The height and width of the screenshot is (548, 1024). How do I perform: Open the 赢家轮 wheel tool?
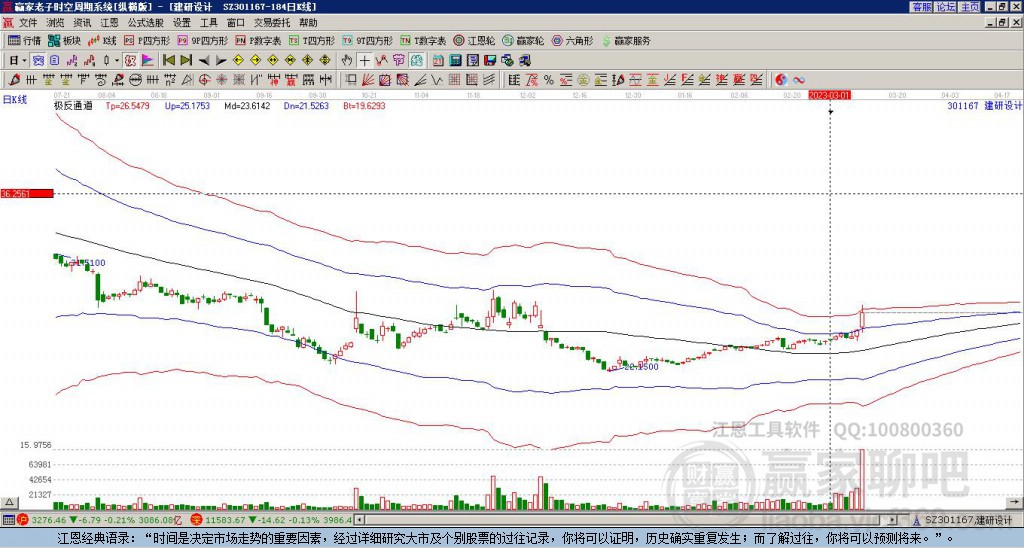tap(523, 40)
